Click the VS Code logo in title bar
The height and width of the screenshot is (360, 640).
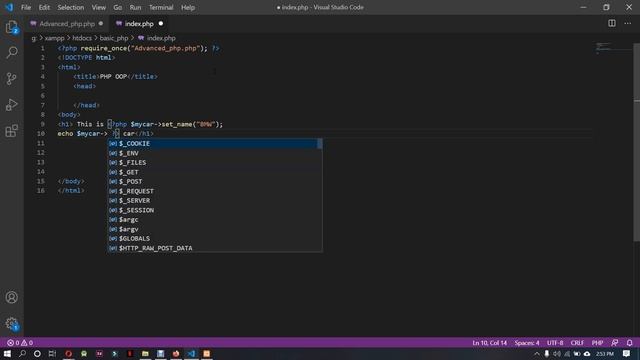pos(9,7)
